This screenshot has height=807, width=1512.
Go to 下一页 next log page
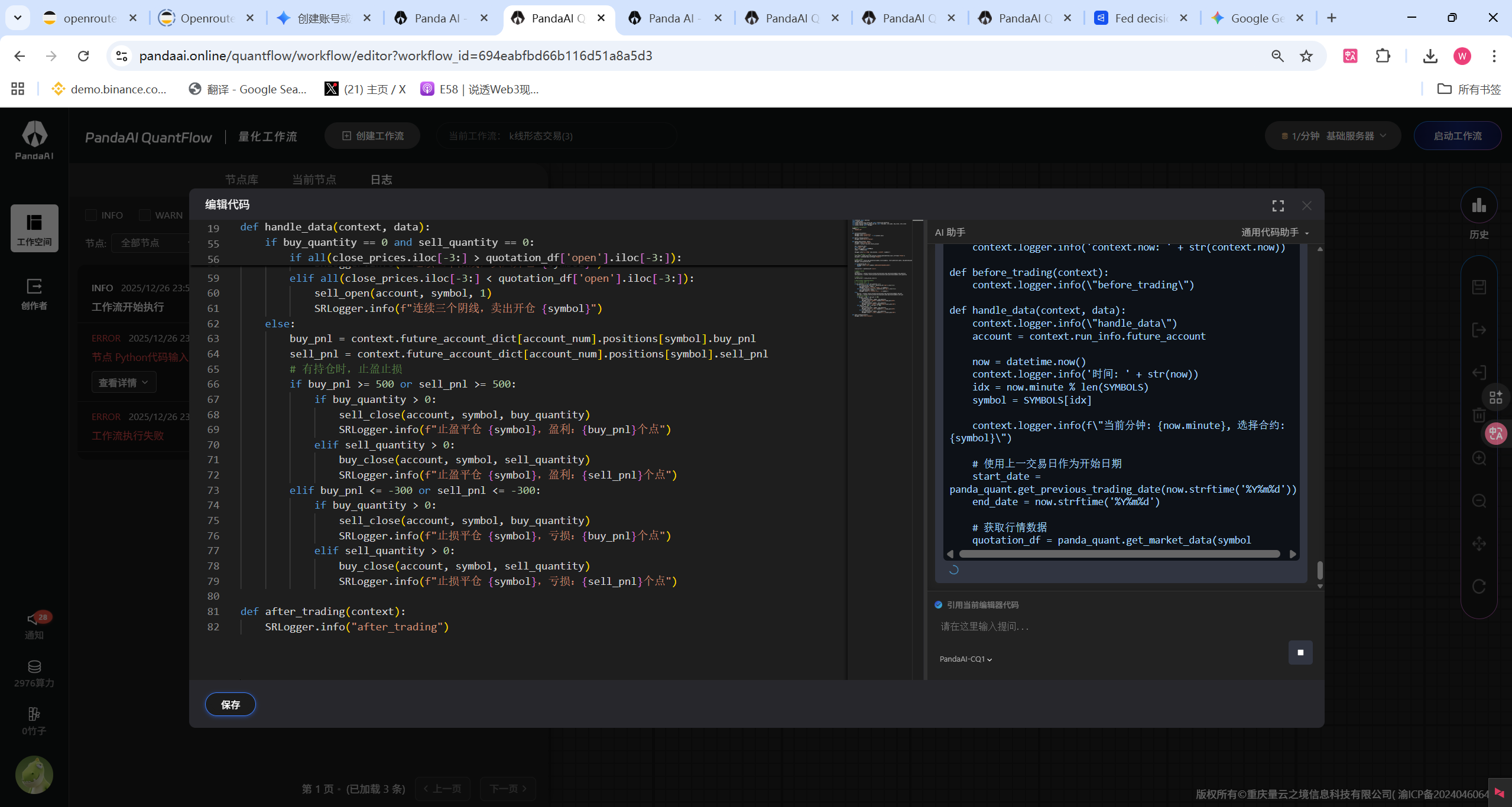coord(508,789)
